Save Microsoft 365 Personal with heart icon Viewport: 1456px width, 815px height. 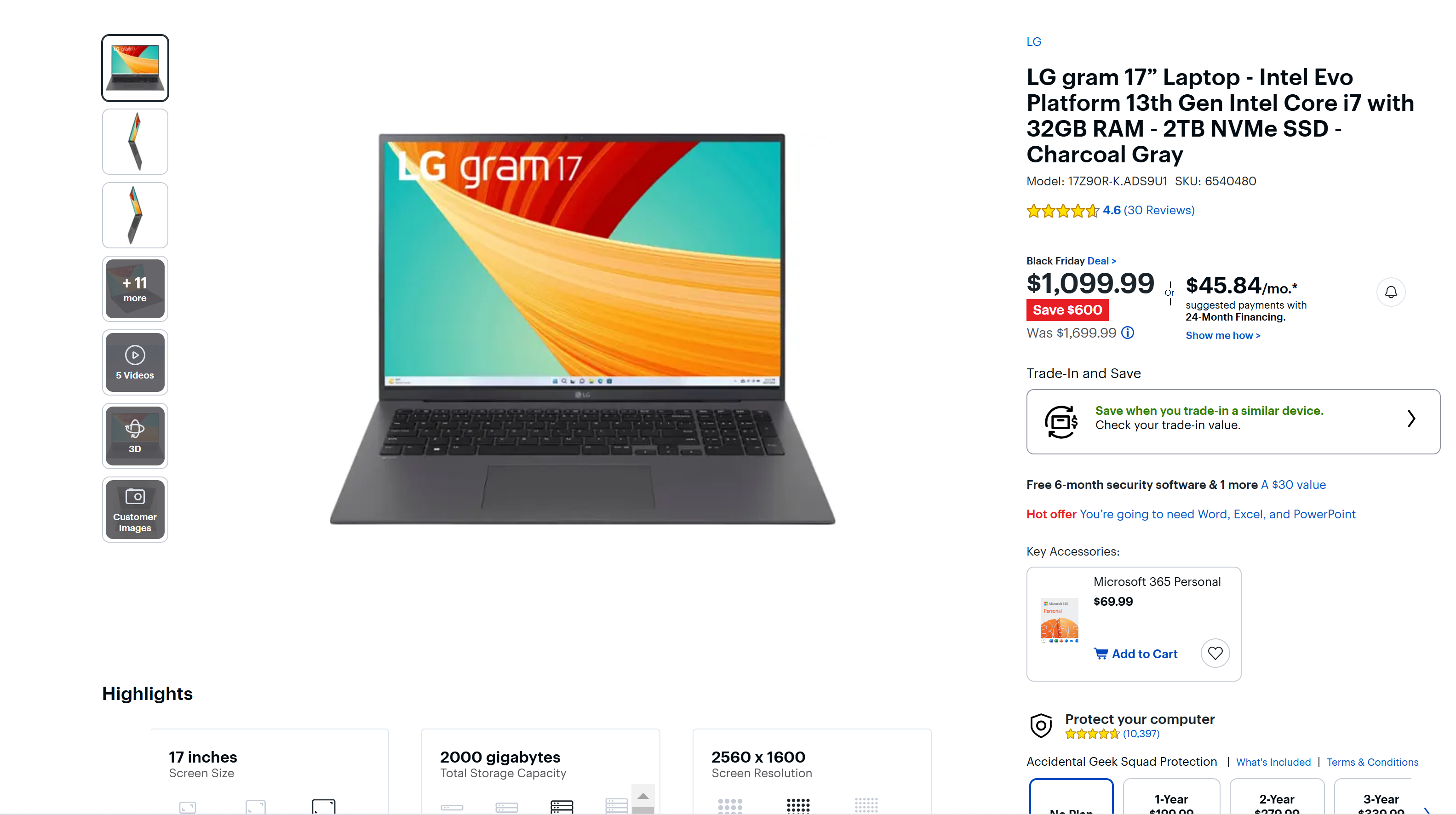(x=1215, y=654)
